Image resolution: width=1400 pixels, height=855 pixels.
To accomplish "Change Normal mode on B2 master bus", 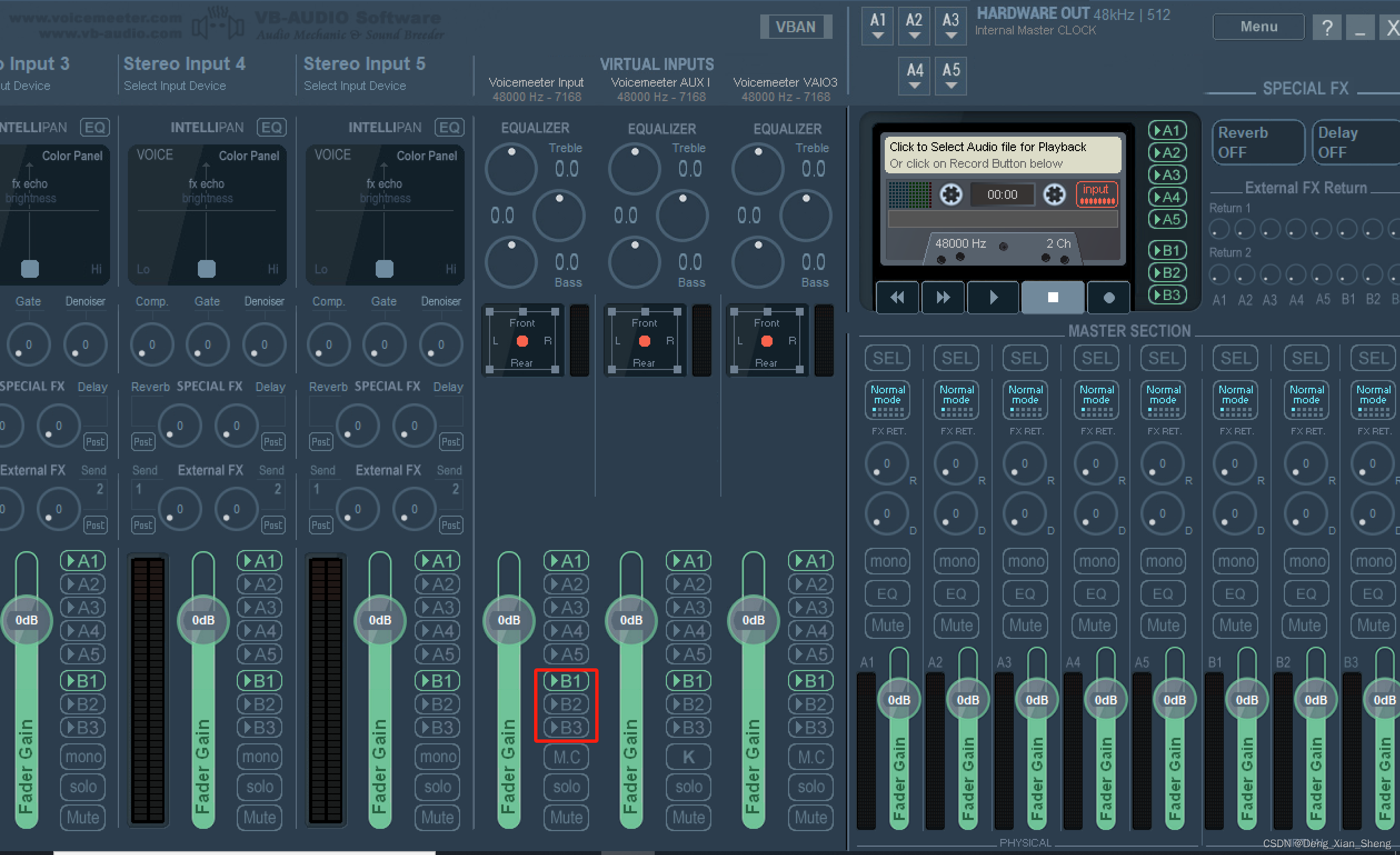I will coord(1306,400).
